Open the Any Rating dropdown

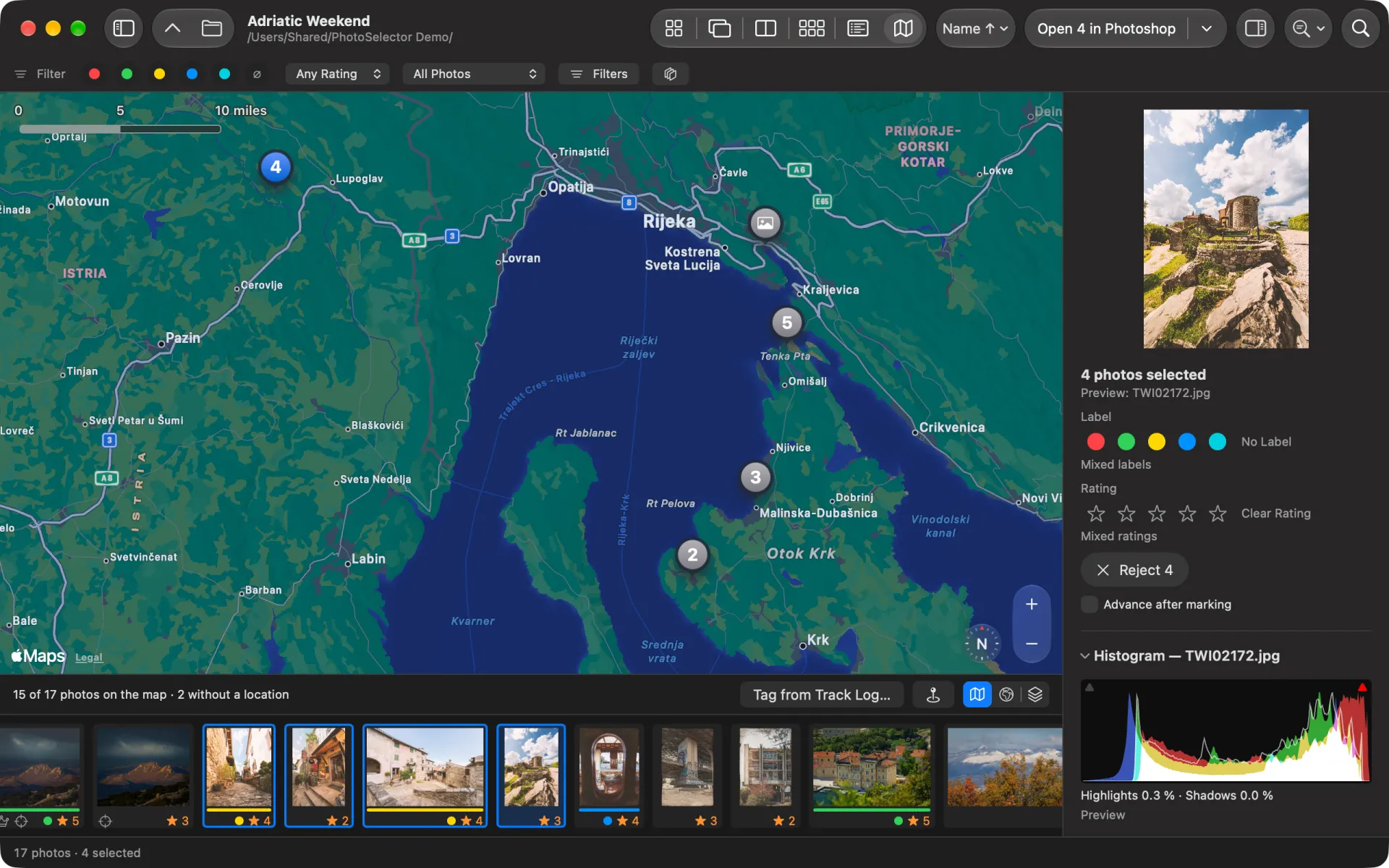[x=338, y=74]
